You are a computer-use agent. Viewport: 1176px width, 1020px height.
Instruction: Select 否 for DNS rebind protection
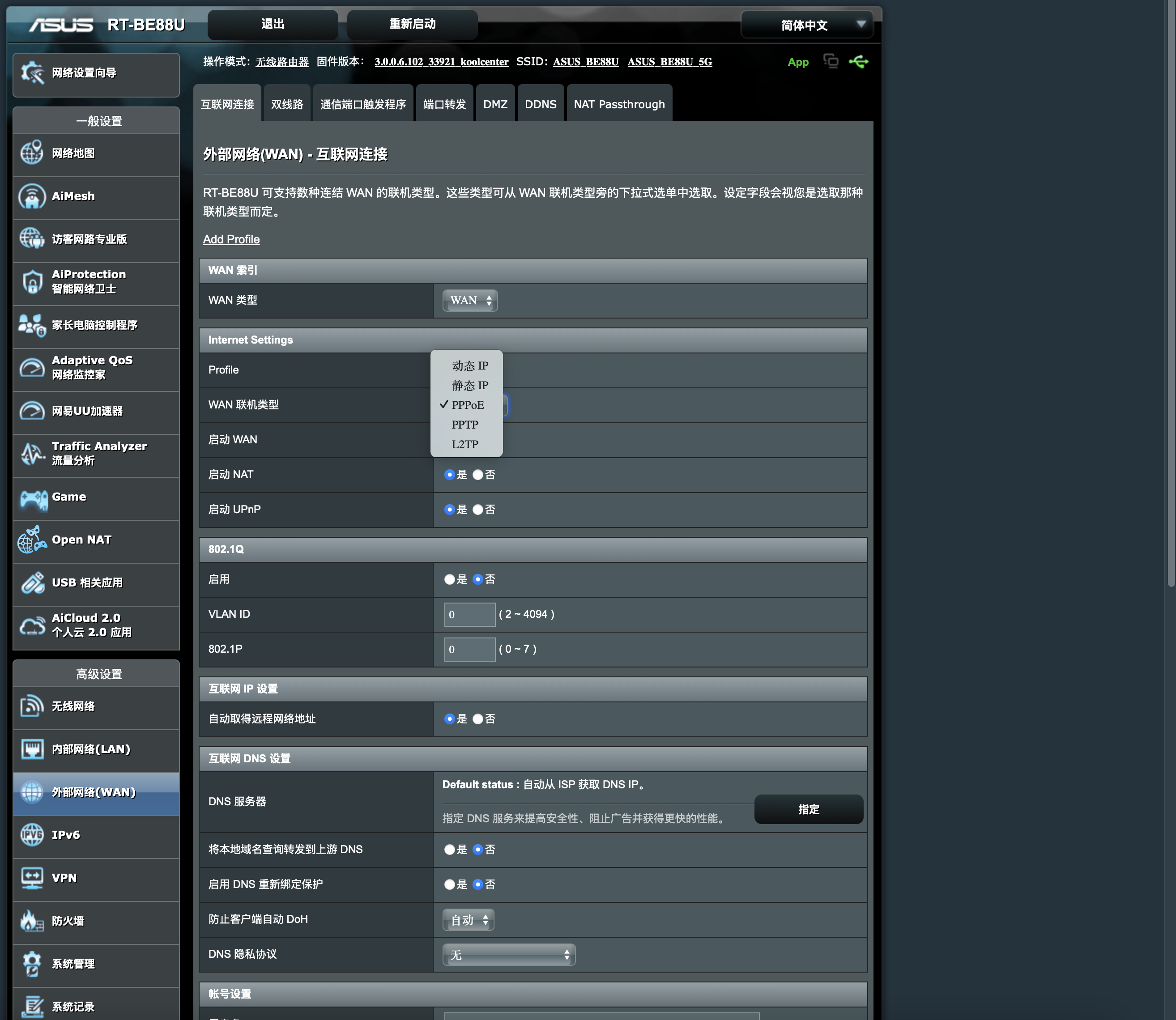click(x=477, y=884)
